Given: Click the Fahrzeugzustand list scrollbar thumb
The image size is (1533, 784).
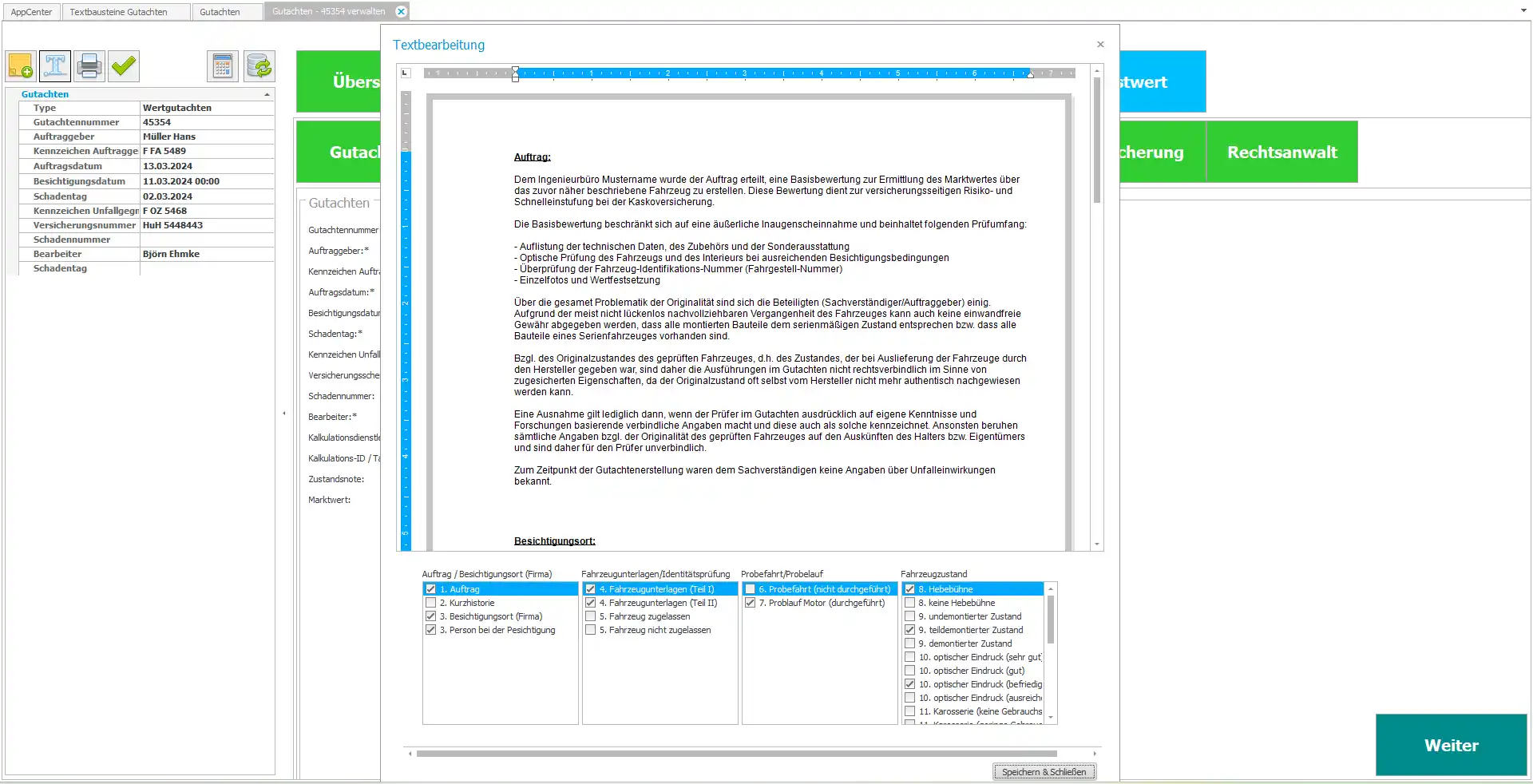Looking at the screenshot, I should point(1051,619).
